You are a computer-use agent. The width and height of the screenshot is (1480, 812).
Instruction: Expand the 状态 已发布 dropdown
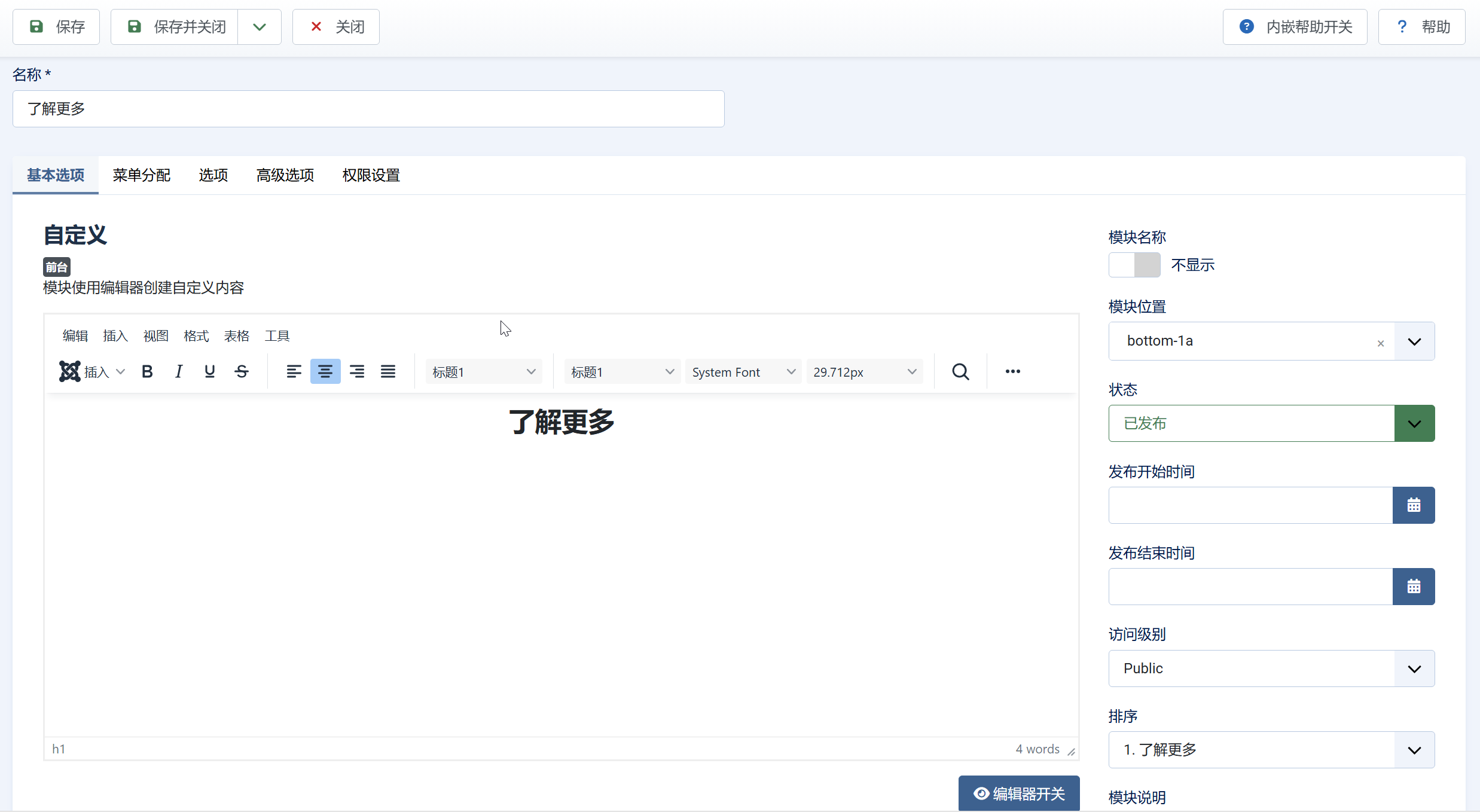pos(1414,423)
